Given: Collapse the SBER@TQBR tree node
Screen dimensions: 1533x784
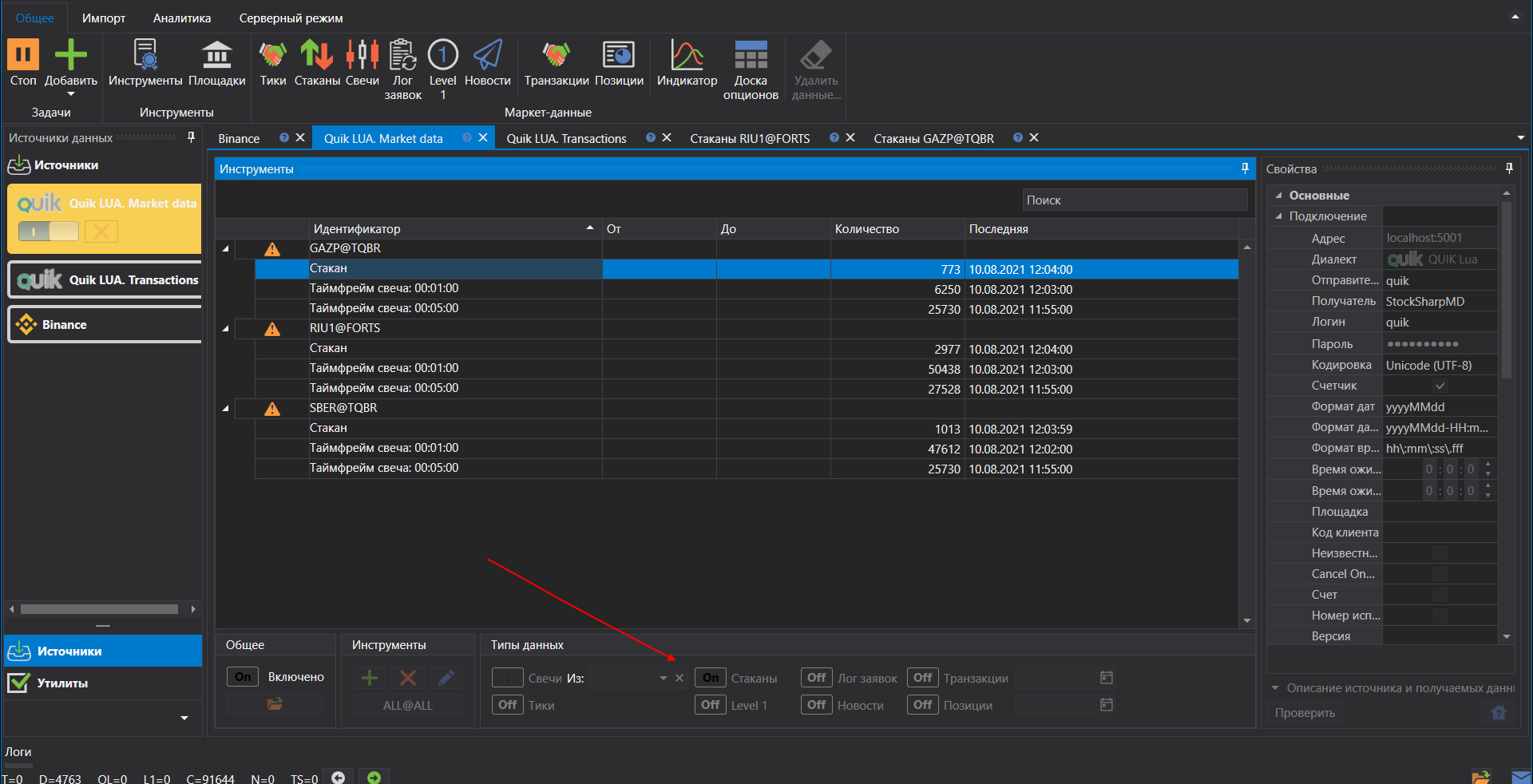Looking at the screenshot, I should point(225,408).
